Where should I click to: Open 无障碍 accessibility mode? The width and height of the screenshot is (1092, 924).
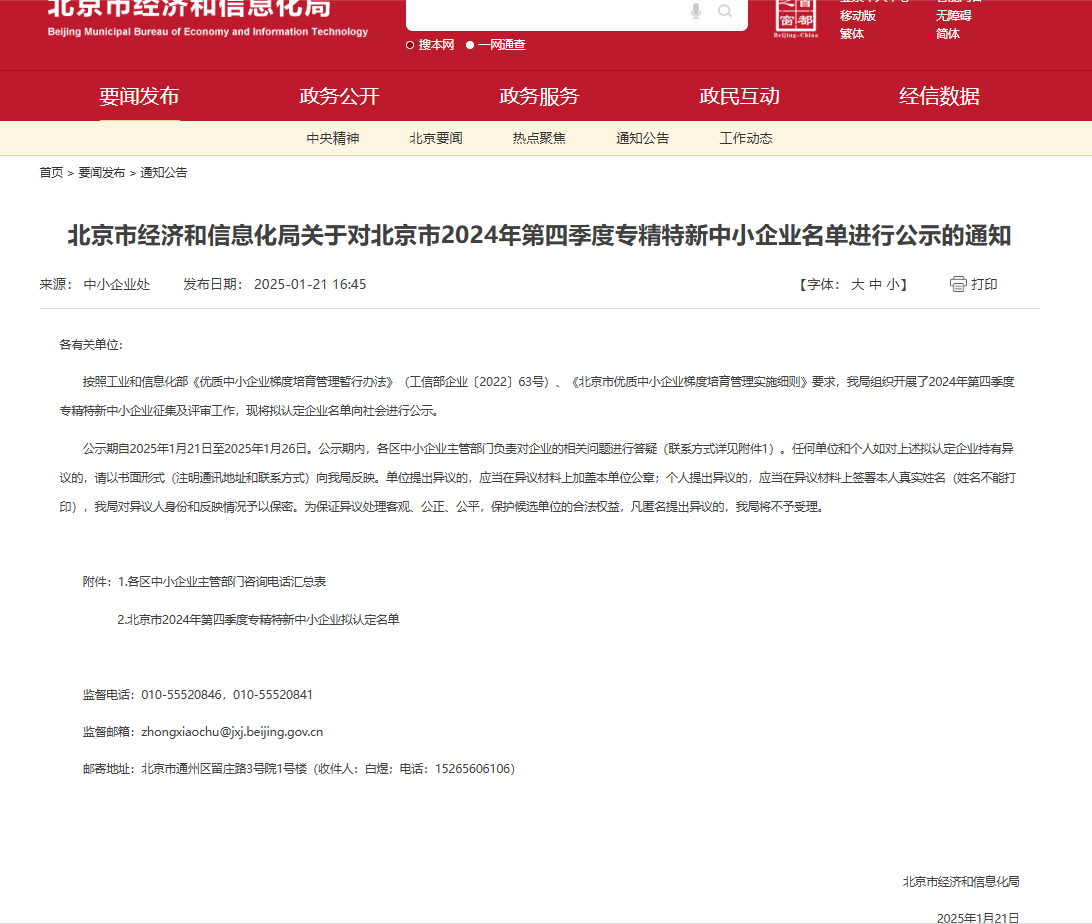point(953,16)
